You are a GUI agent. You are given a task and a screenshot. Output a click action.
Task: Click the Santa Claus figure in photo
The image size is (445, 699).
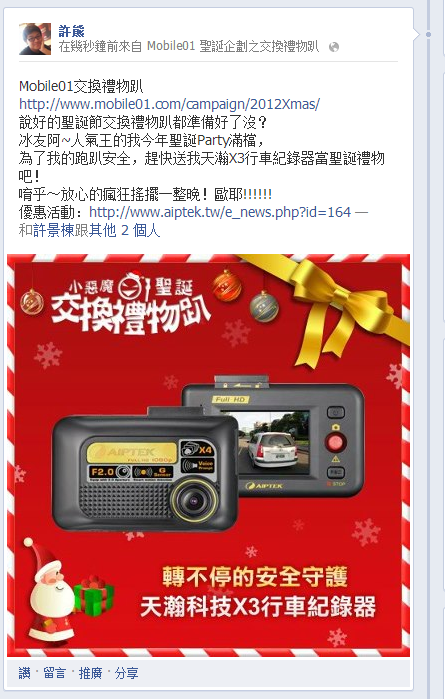[50, 588]
